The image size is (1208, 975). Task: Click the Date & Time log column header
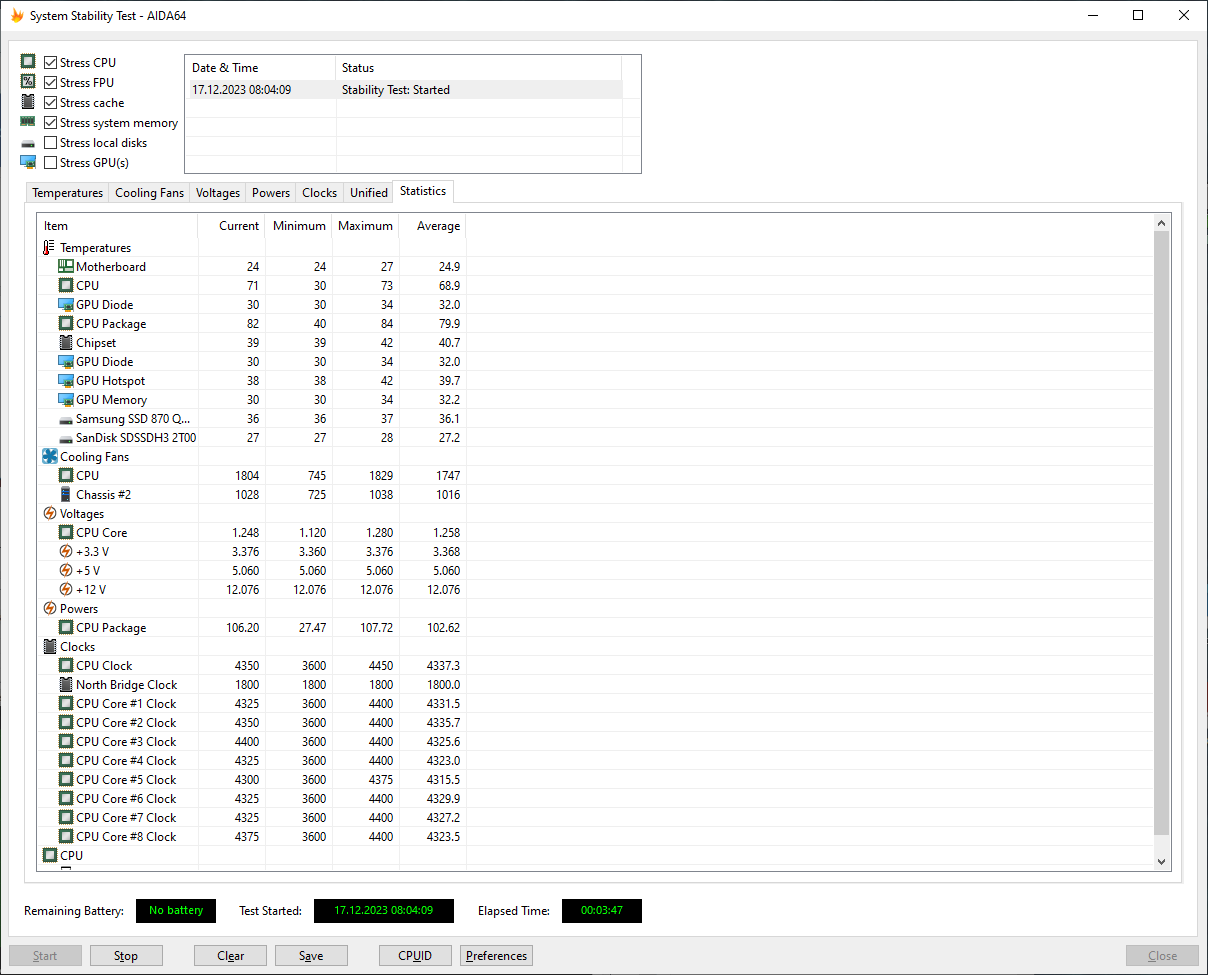[261, 68]
